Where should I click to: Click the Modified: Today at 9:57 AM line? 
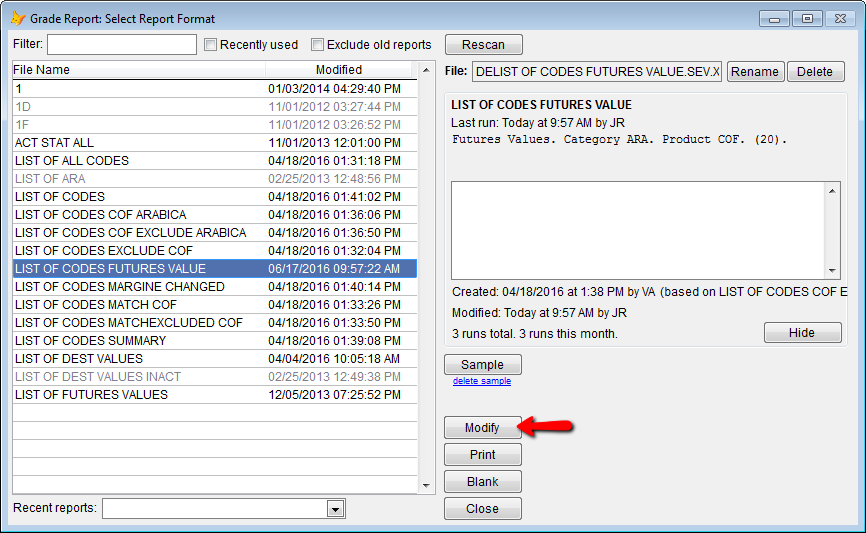click(540, 313)
